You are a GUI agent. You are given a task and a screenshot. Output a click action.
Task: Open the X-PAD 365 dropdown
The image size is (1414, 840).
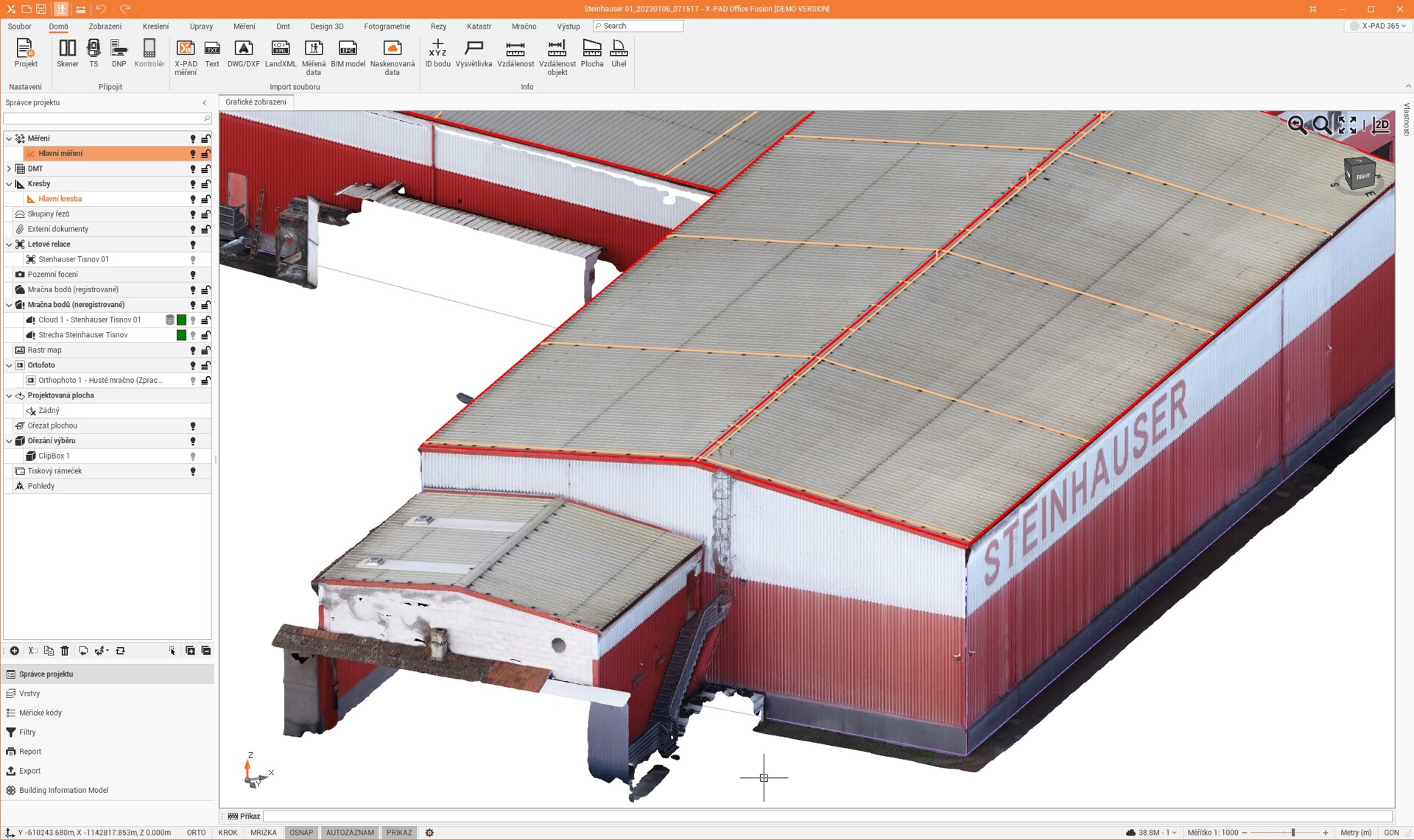(x=1378, y=26)
